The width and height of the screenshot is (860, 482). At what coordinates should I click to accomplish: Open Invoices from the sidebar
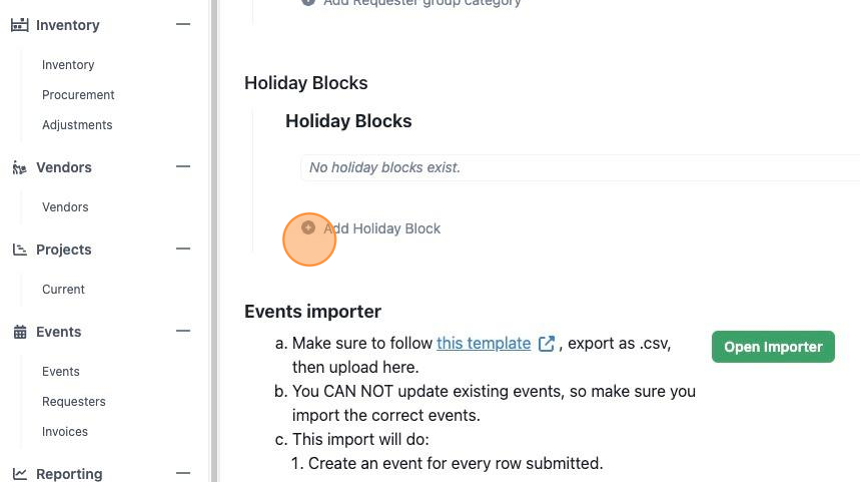tap(65, 432)
